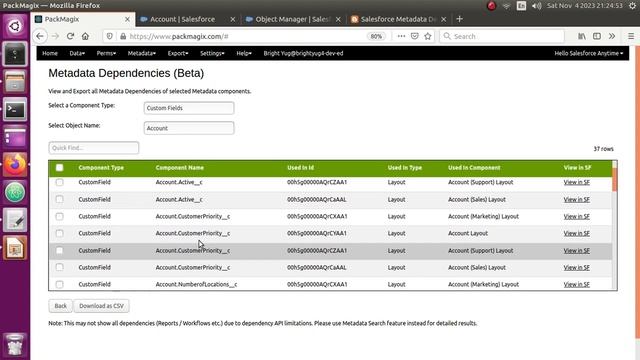The height and width of the screenshot is (360, 640).
Task: Click Download as CSV button
Action: [x=101, y=306]
